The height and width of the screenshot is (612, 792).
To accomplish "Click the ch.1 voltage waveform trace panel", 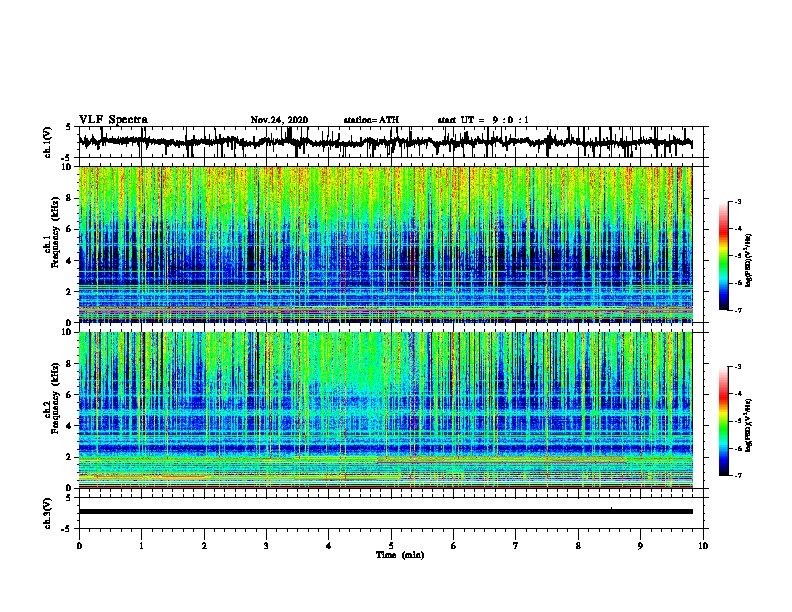I will [x=393, y=142].
